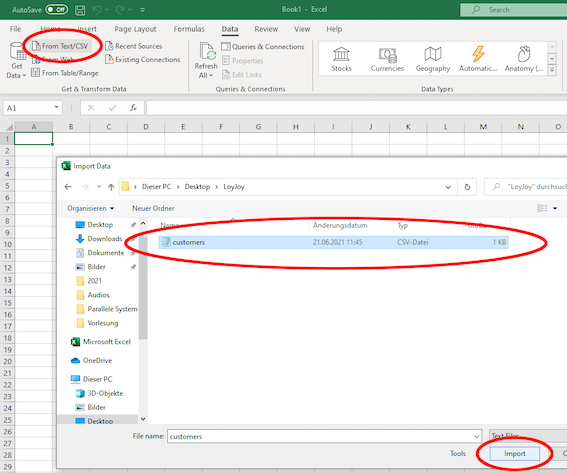This screenshot has height=473, width=567.
Task: Expand the Data Types gallery
Action: click(552, 71)
